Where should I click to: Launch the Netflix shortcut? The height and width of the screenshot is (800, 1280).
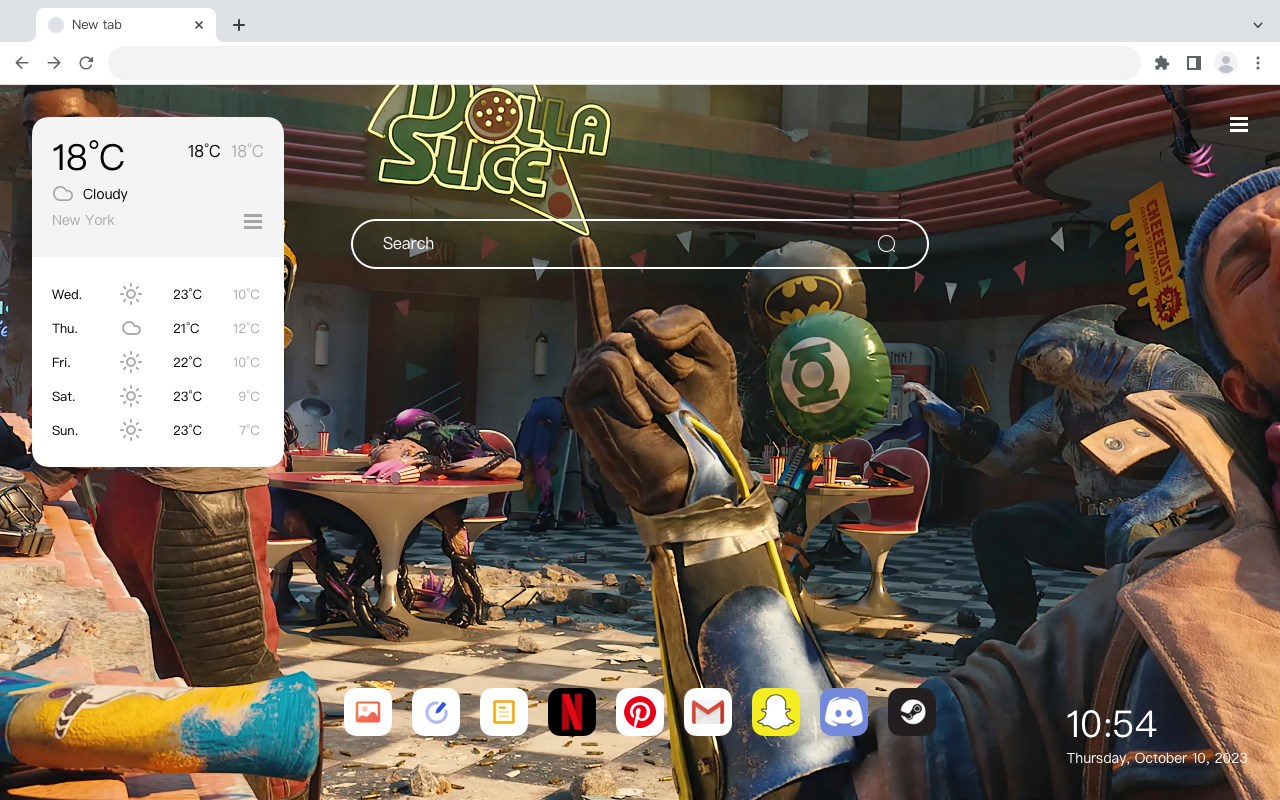[x=572, y=712]
